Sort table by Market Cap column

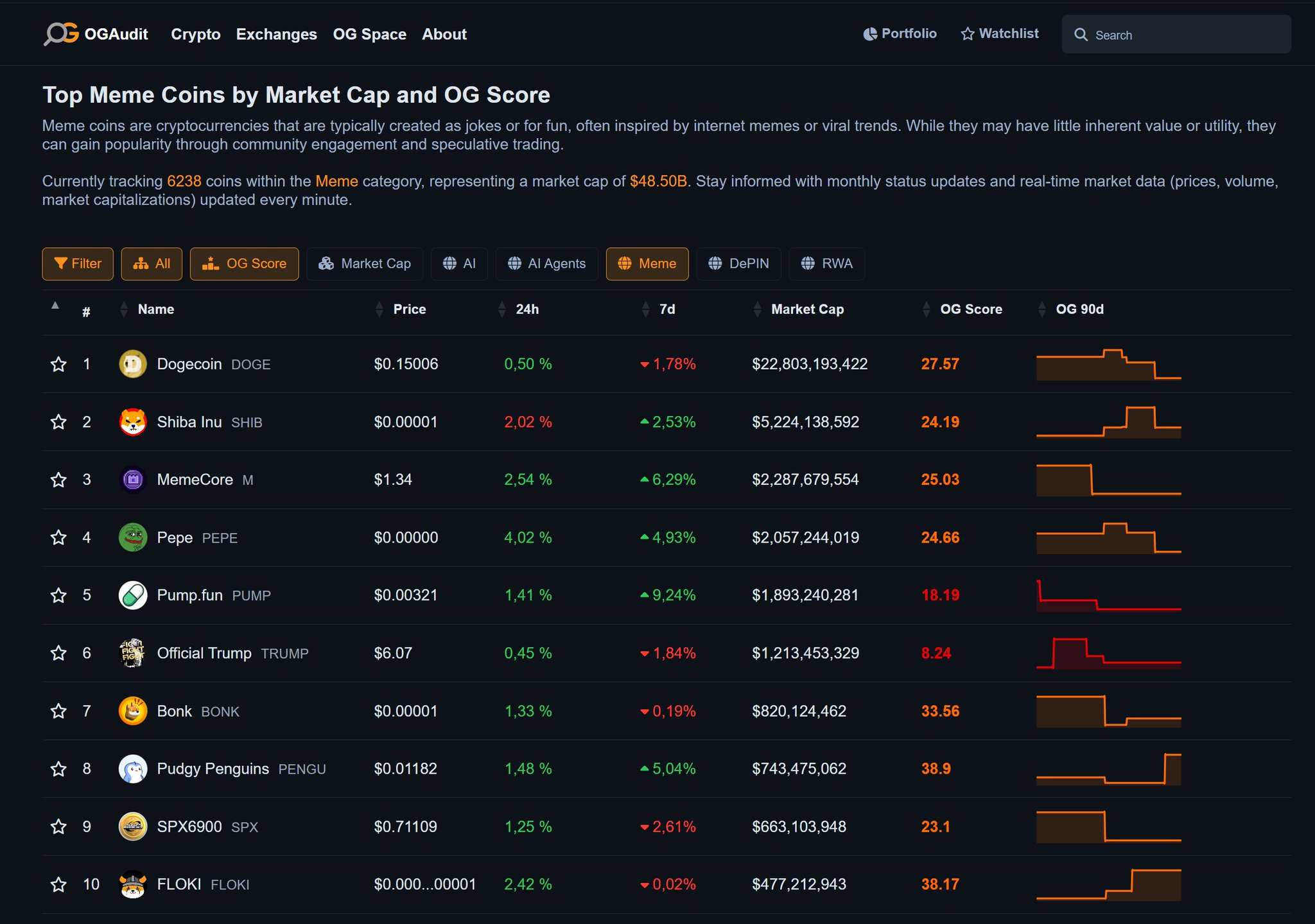(807, 309)
